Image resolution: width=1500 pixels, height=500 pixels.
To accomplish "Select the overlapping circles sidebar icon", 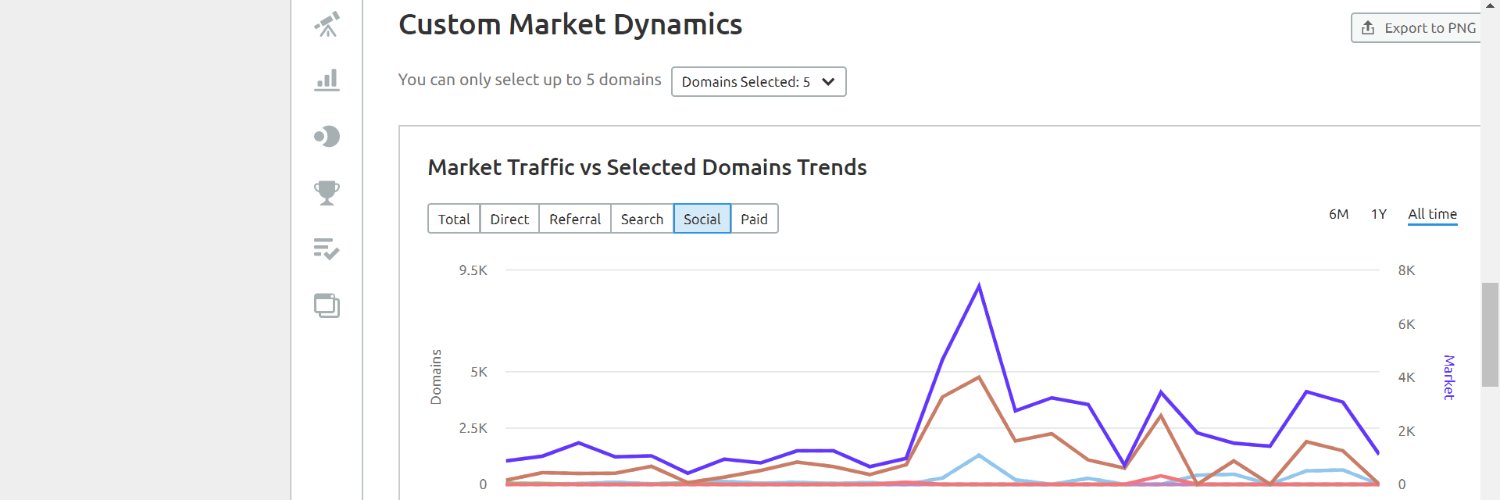I will [327, 137].
